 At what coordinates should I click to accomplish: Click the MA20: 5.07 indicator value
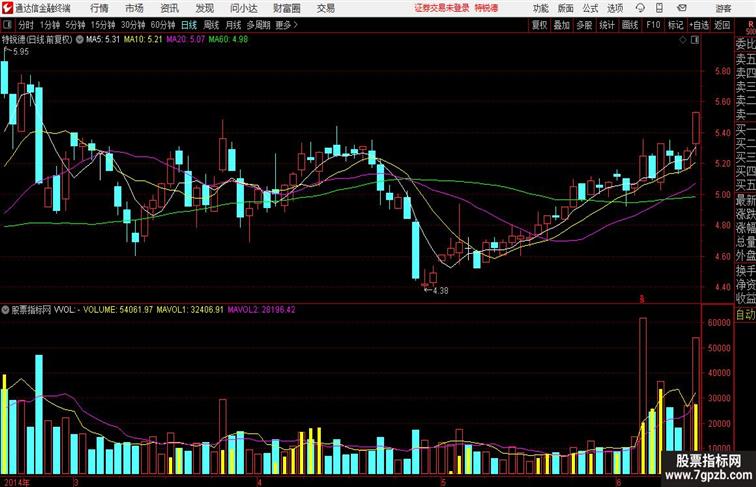[186, 40]
